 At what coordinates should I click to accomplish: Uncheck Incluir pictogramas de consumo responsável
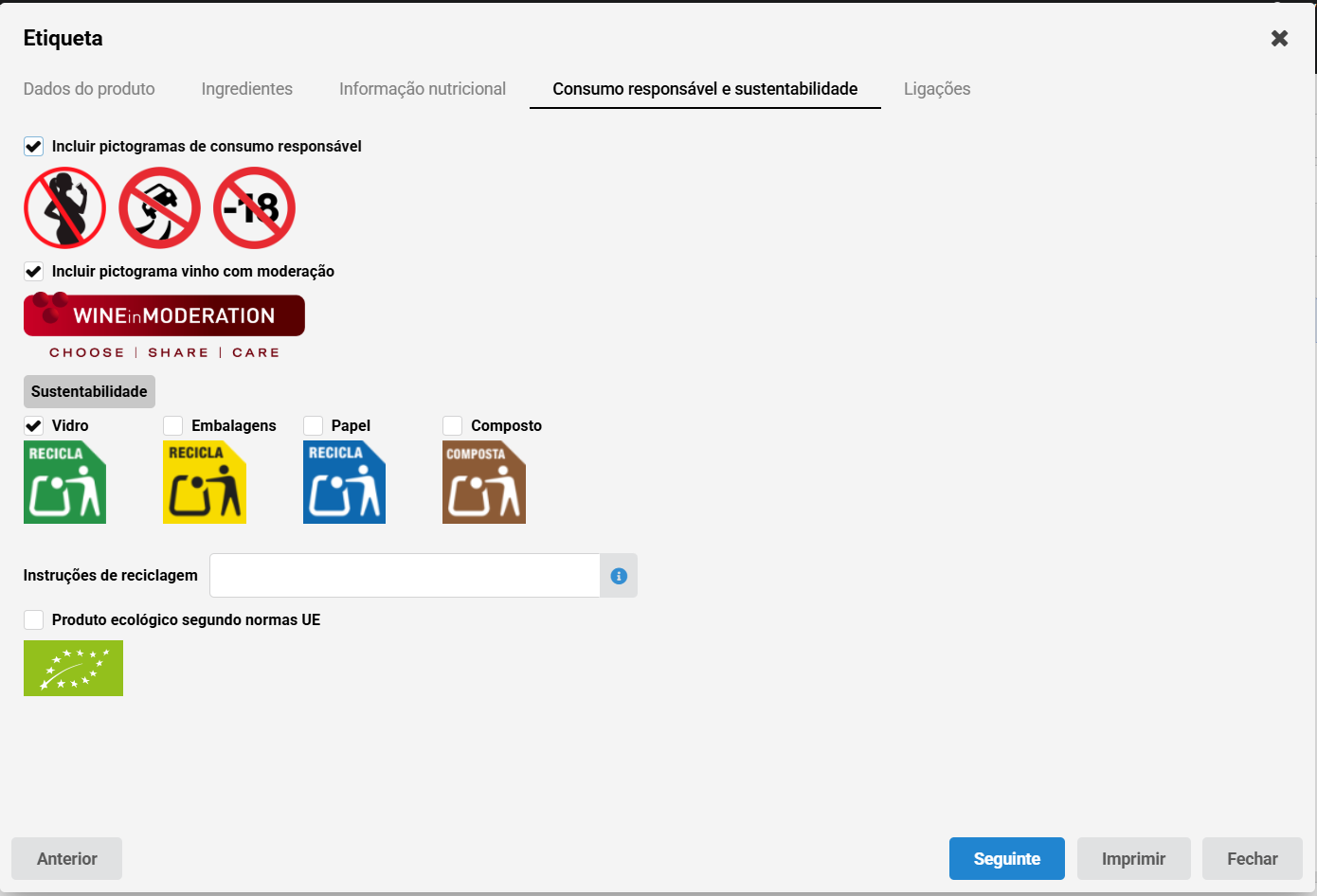pos(33,146)
